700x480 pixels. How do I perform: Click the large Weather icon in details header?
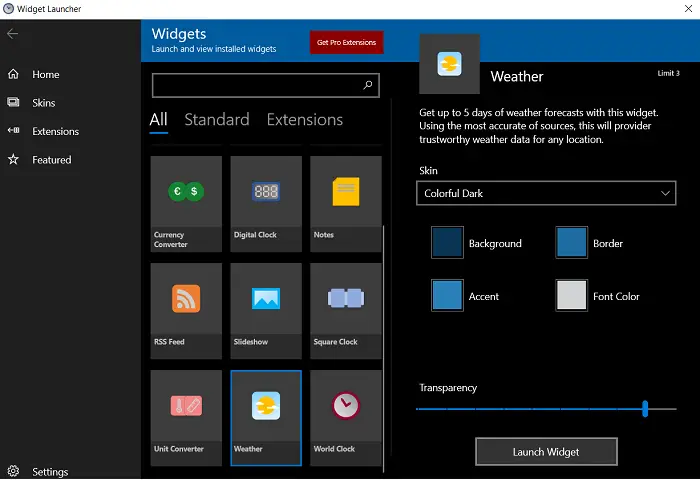coord(450,64)
